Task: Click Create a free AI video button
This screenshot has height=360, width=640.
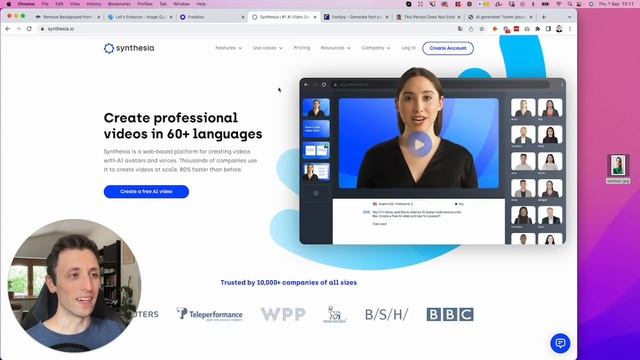Action: point(146,192)
